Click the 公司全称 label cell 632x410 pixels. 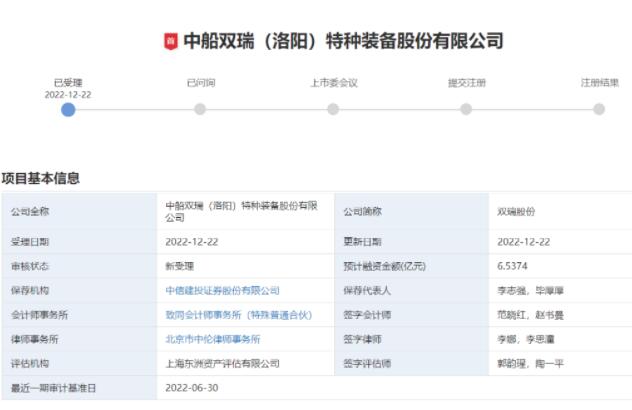pos(79,211)
